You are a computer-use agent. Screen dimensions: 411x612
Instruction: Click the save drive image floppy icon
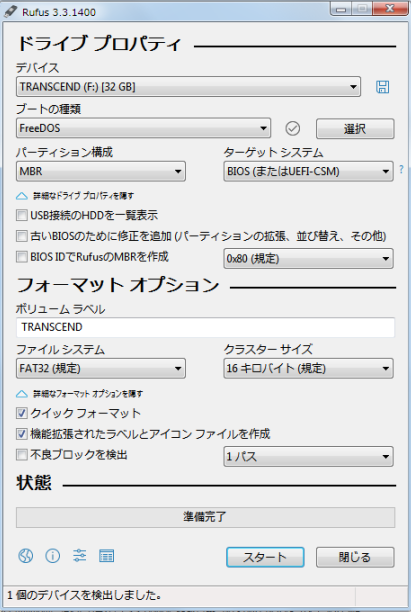[x=383, y=87]
